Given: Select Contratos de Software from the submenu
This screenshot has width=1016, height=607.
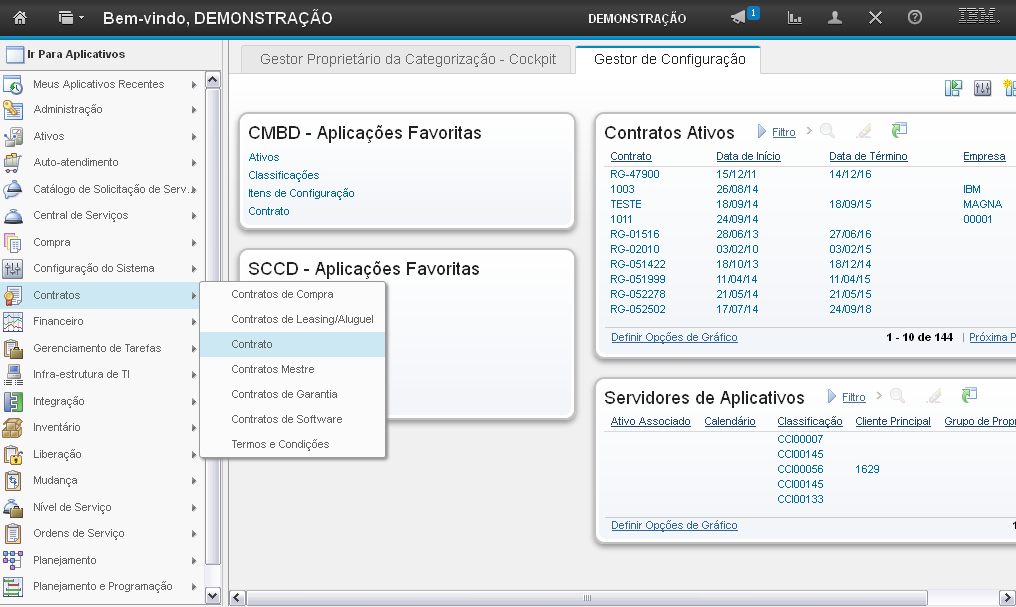Looking at the screenshot, I should click(286, 419).
